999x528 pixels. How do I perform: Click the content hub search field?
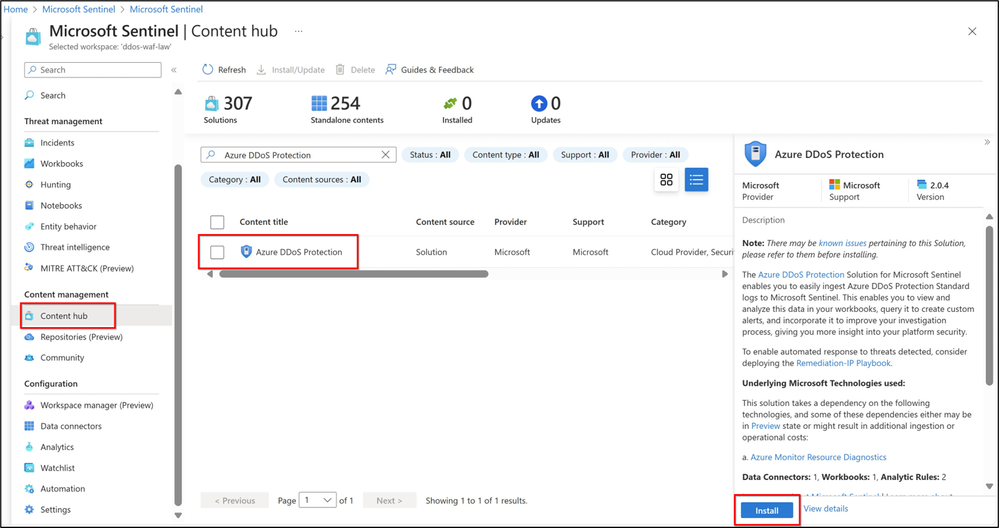coord(298,155)
